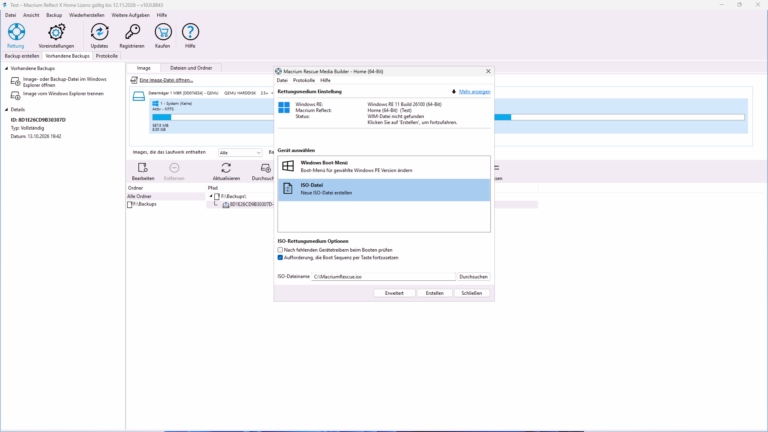This screenshot has height=432, width=768.
Task: Click folder icon next to F:\Backups in Ordner list
Action: point(129,204)
